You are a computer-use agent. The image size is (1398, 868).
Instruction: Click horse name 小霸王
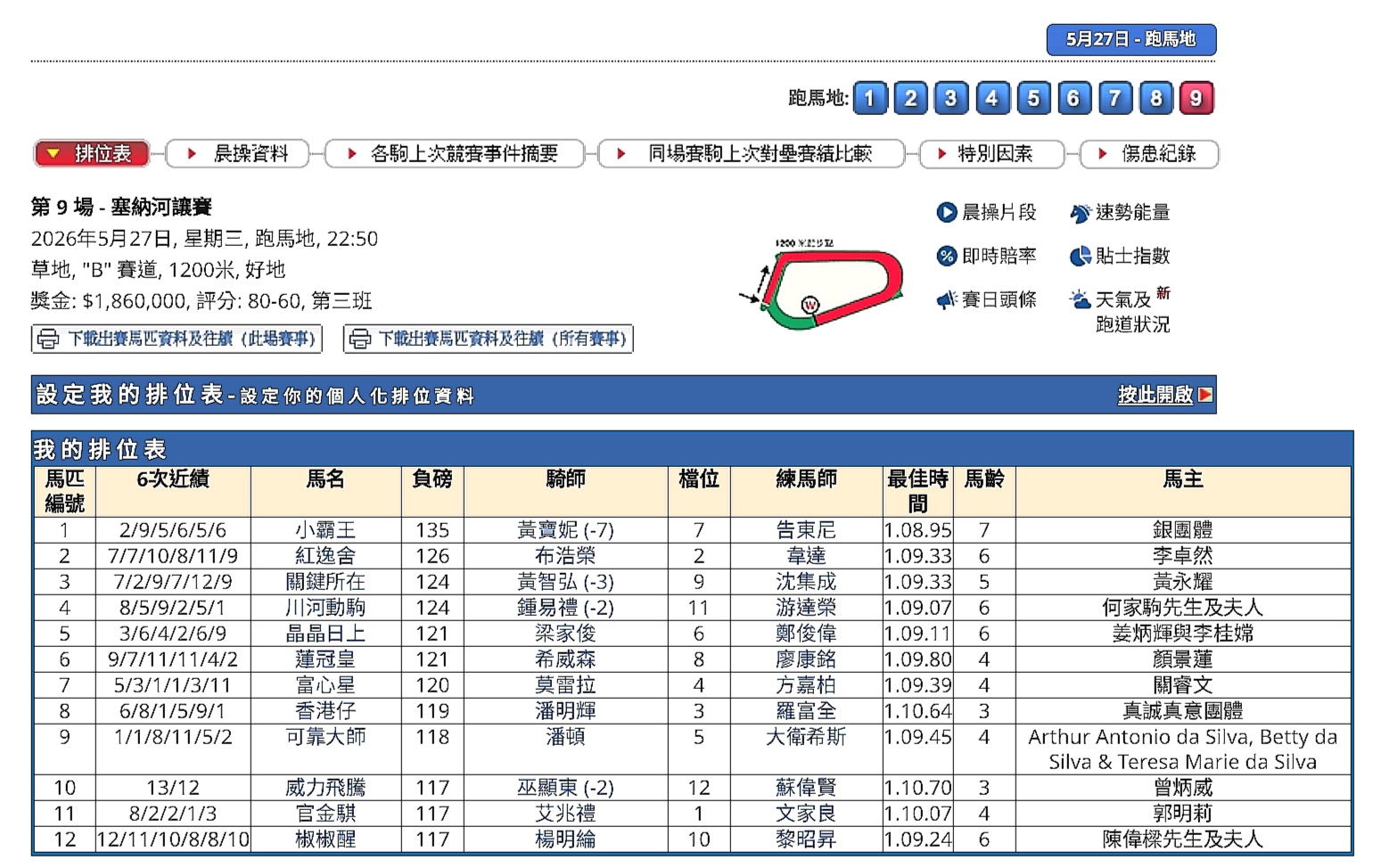click(325, 530)
